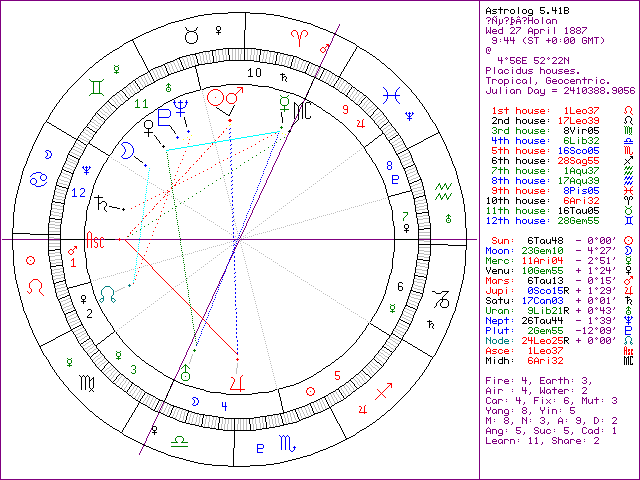Click the green Uranus glyph inside the wheel

pyautogui.click(x=186, y=373)
